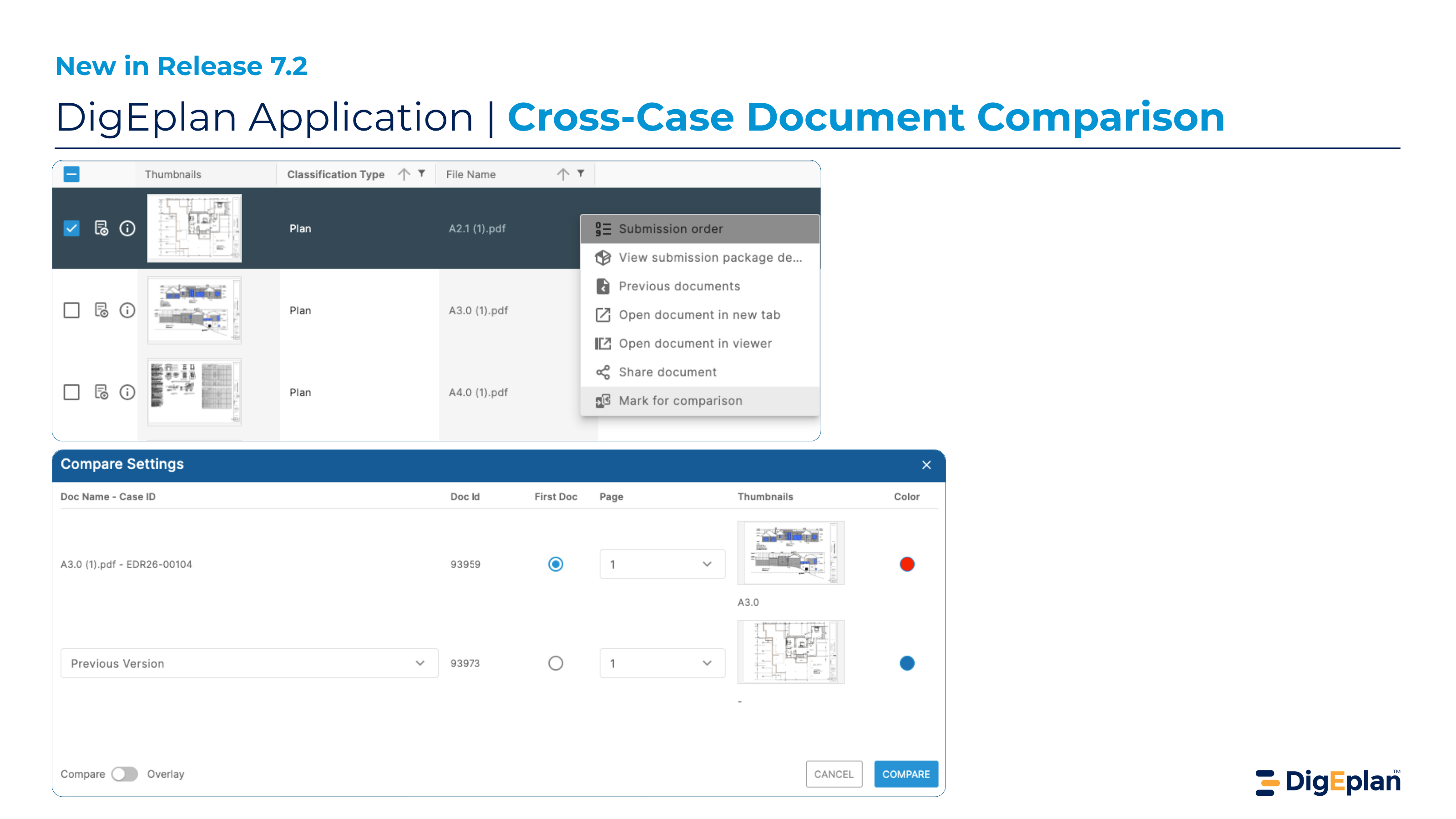
Task: Click the Share document icon
Action: point(603,373)
